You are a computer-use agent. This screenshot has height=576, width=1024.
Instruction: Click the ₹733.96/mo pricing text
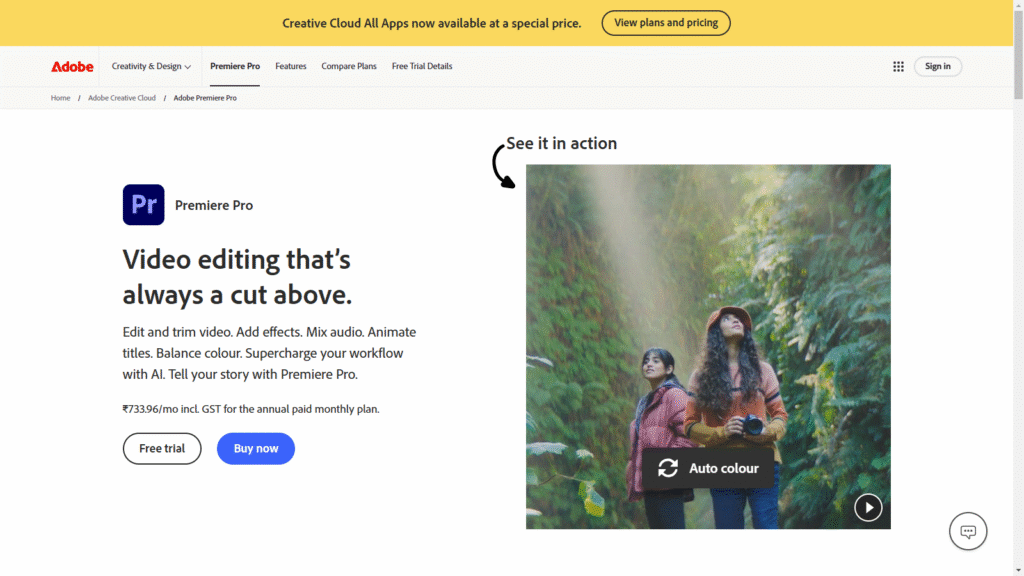point(251,409)
